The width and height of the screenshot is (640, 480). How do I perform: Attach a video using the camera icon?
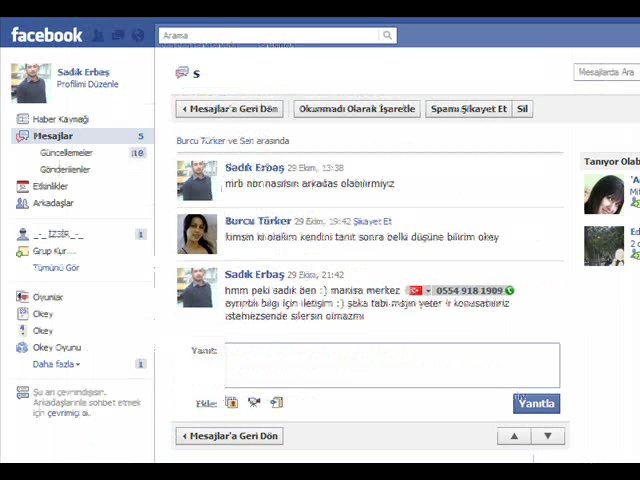[254, 403]
